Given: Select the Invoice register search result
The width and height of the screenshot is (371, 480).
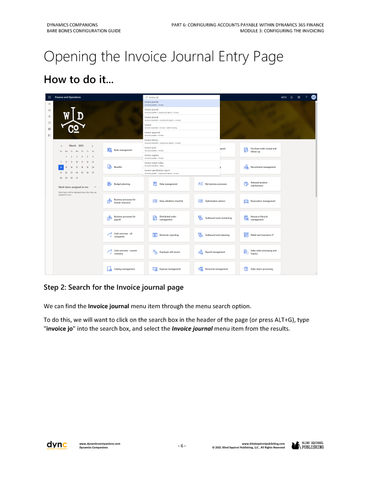Looking at the screenshot, I should [181, 157].
